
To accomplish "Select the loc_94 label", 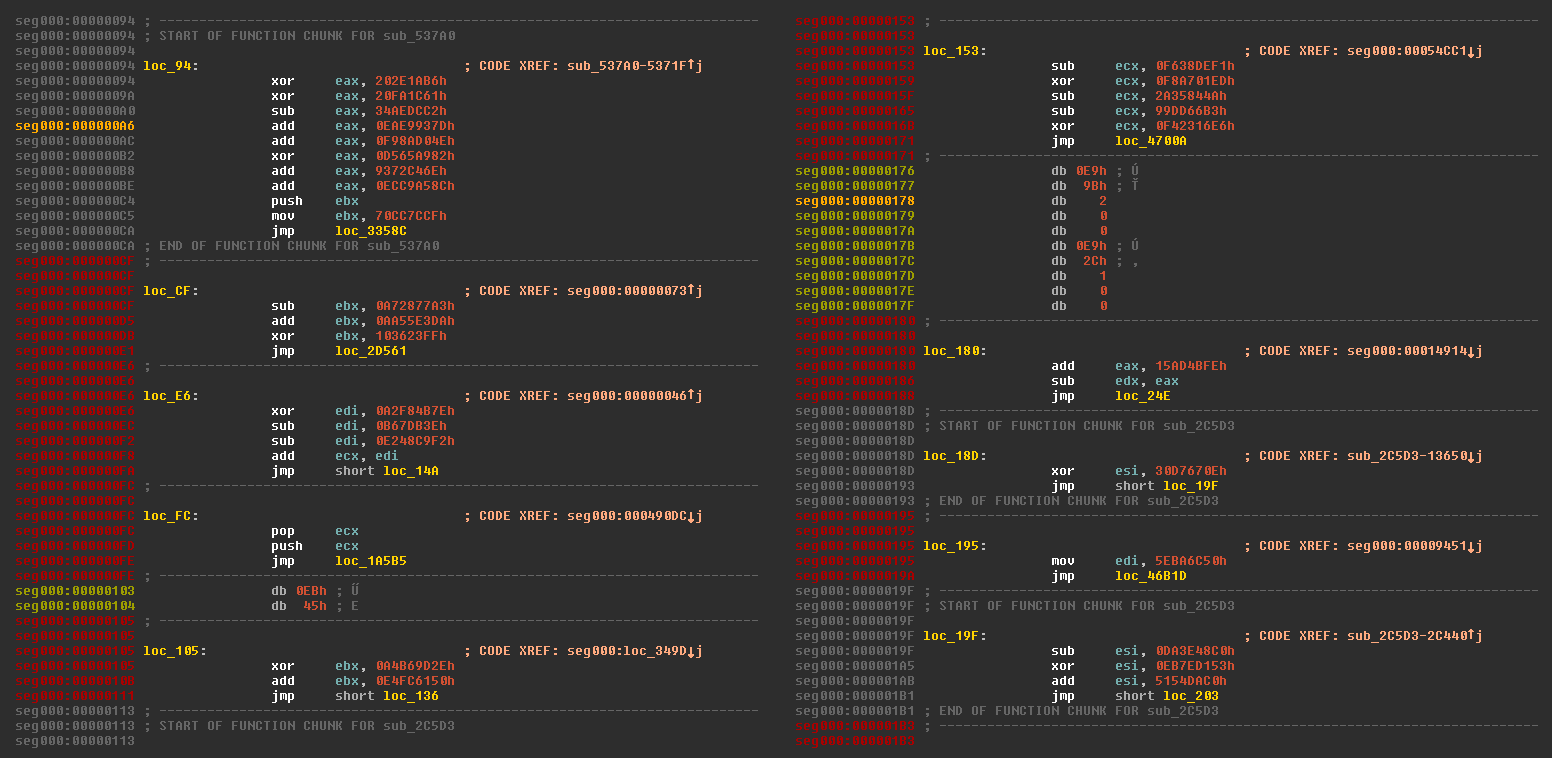I will pos(170,66).
